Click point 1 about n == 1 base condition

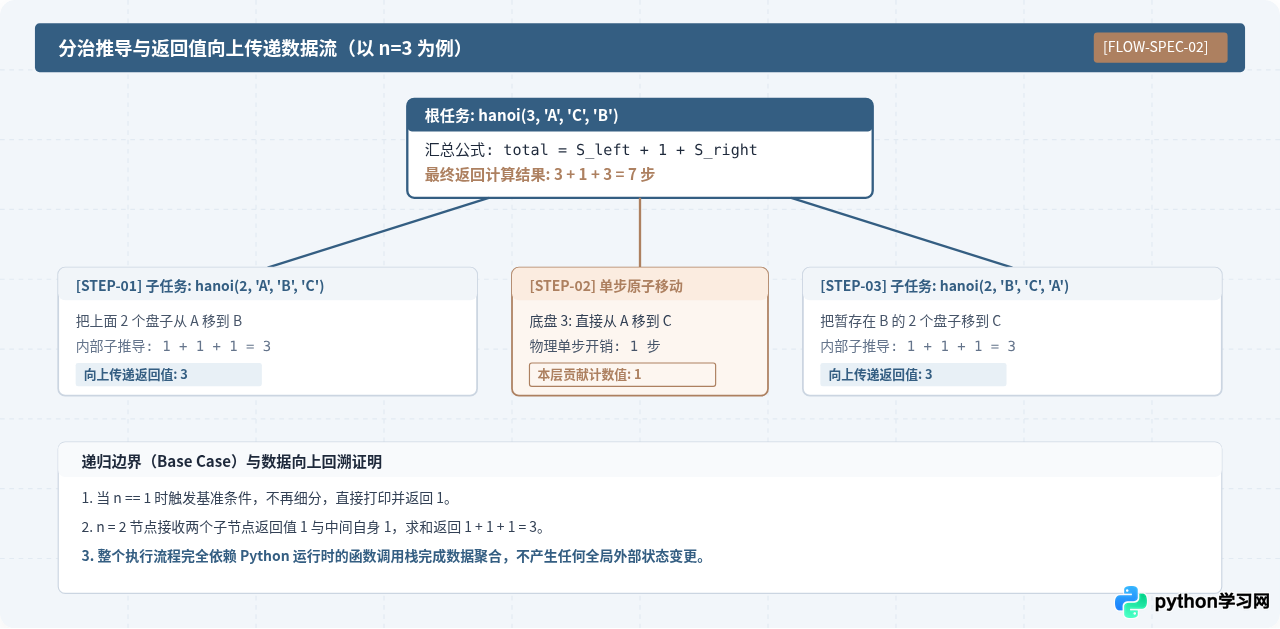pos(268,498)
